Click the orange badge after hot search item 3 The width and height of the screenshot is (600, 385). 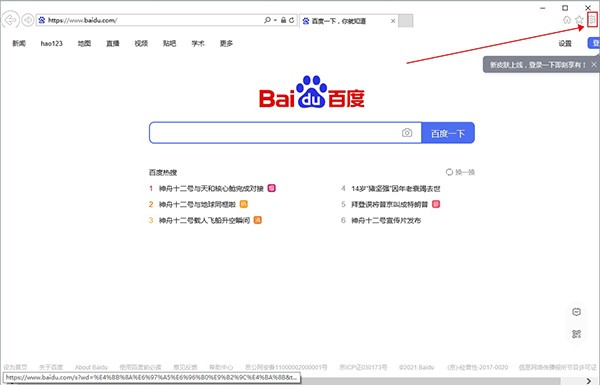[x=258, y=220]
